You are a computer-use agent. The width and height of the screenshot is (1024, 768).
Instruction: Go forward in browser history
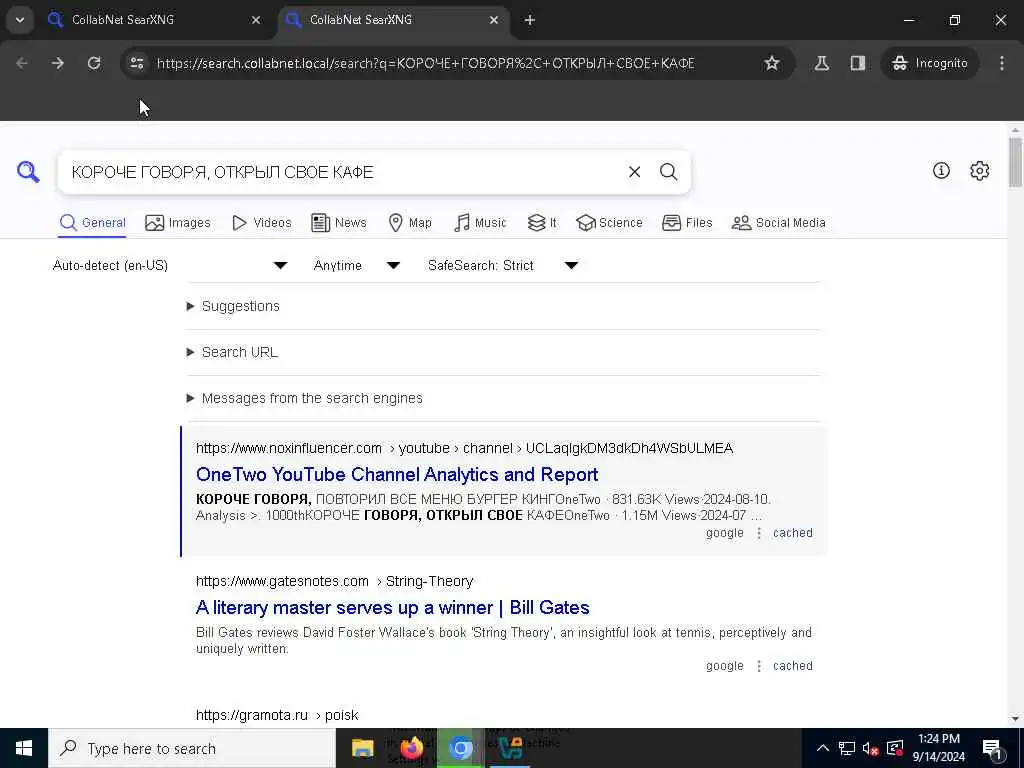[x=57, y=63]
